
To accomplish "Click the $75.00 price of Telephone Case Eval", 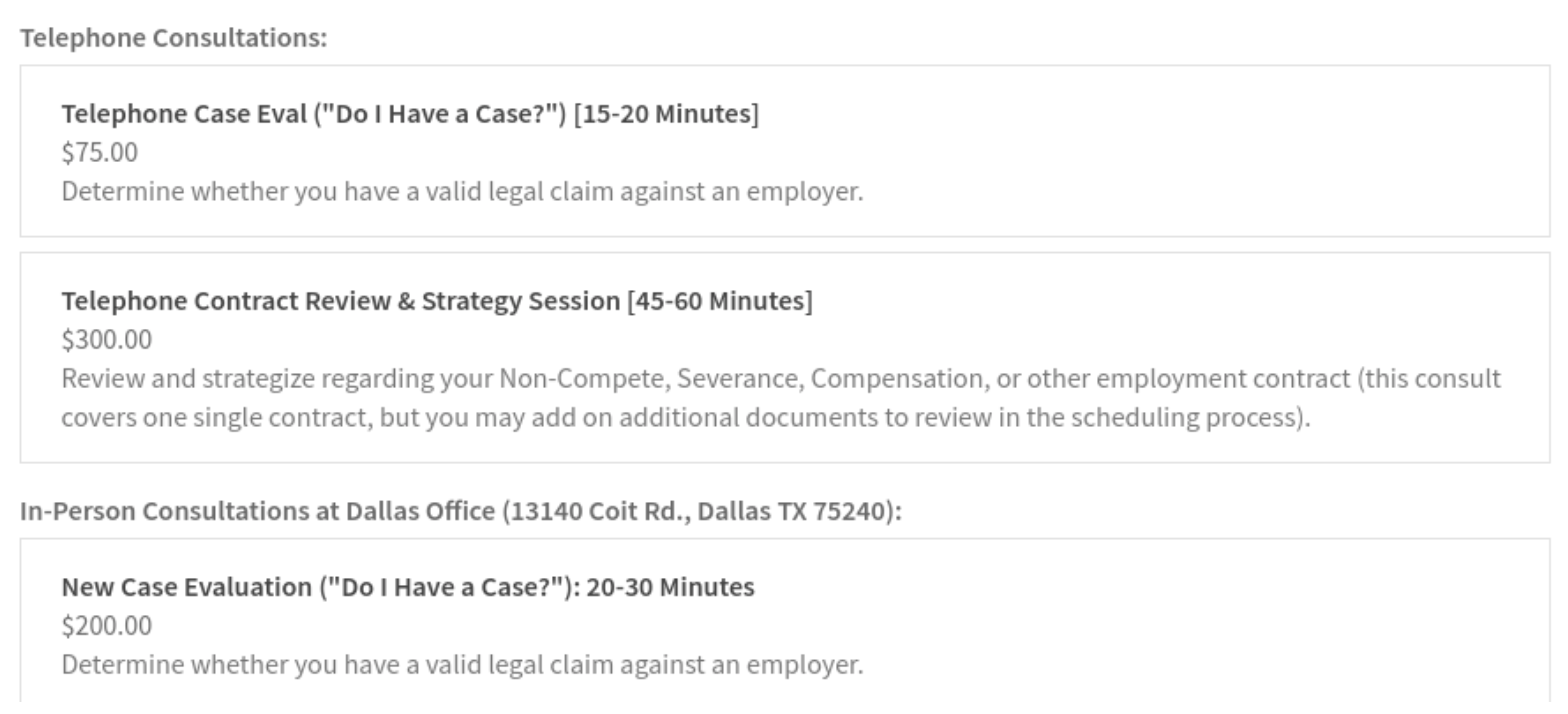I will (x=100, y=152).
